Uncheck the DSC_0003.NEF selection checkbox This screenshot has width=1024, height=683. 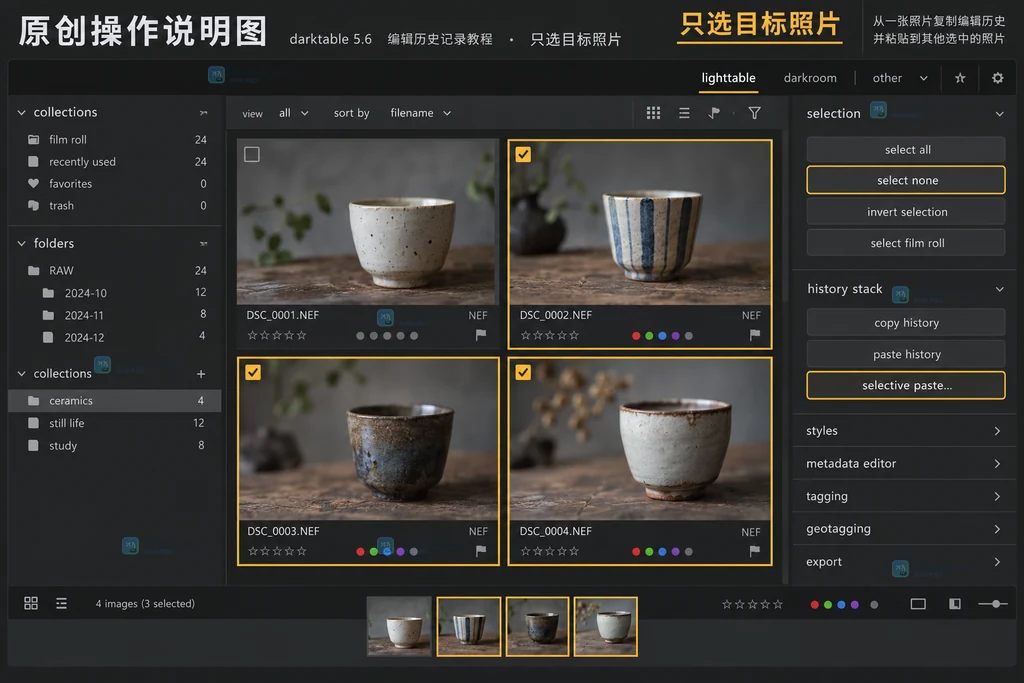point(253,372)
